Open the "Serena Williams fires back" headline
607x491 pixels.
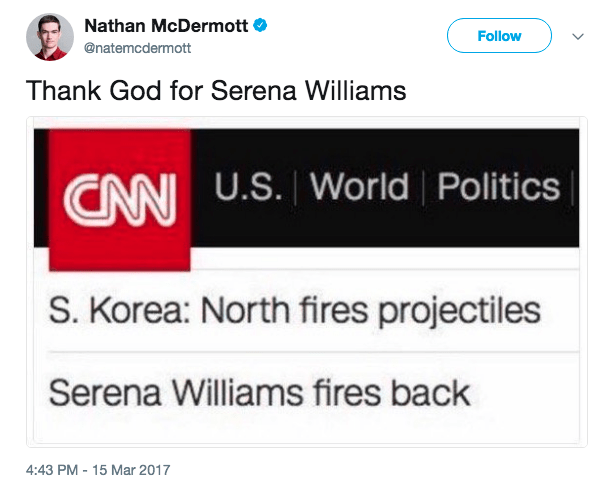(259, 390)
